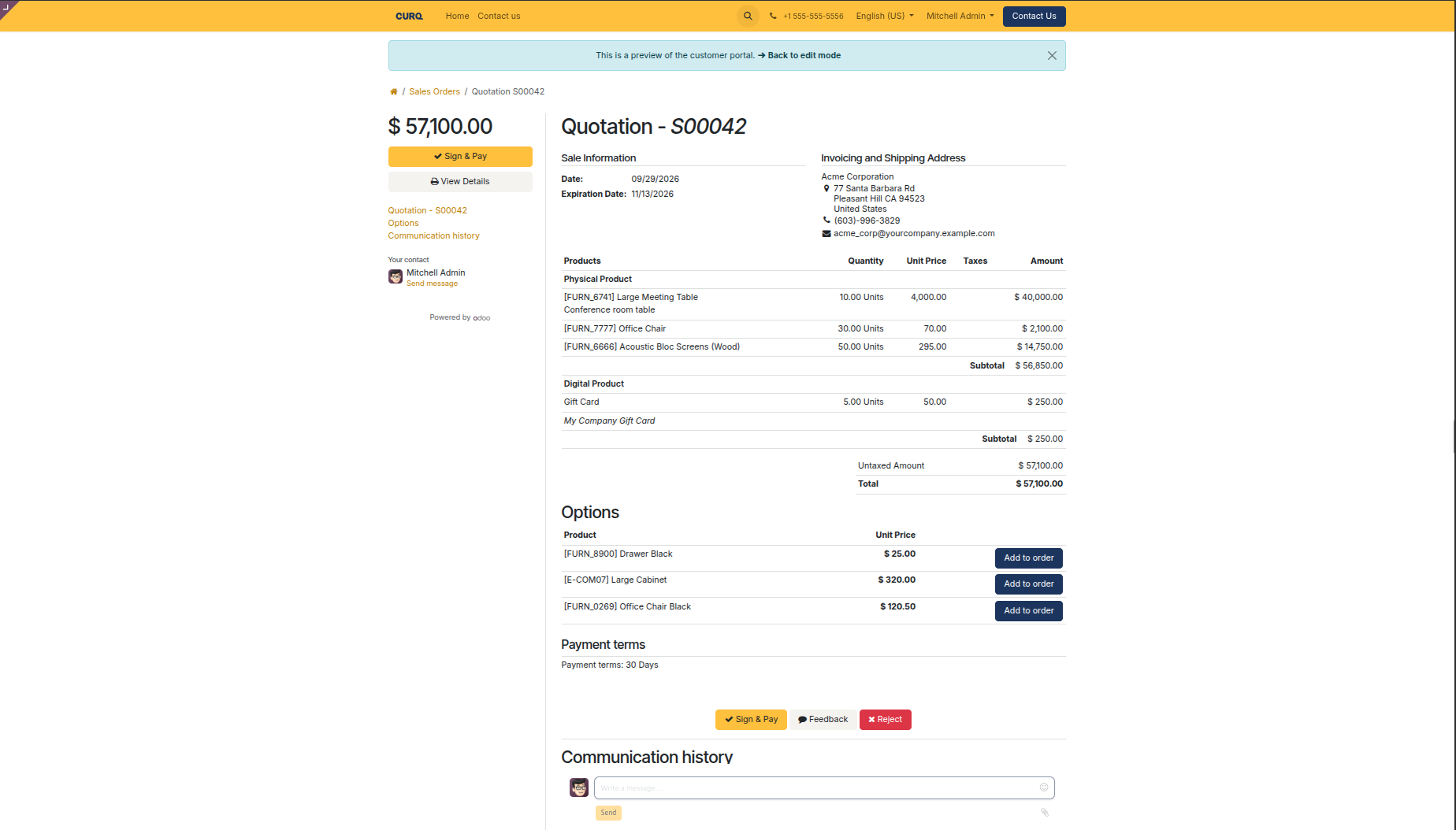Jump to Communication history sidebar link
The width and height of the screenshot is (1456, 830).
pos(433,236)
